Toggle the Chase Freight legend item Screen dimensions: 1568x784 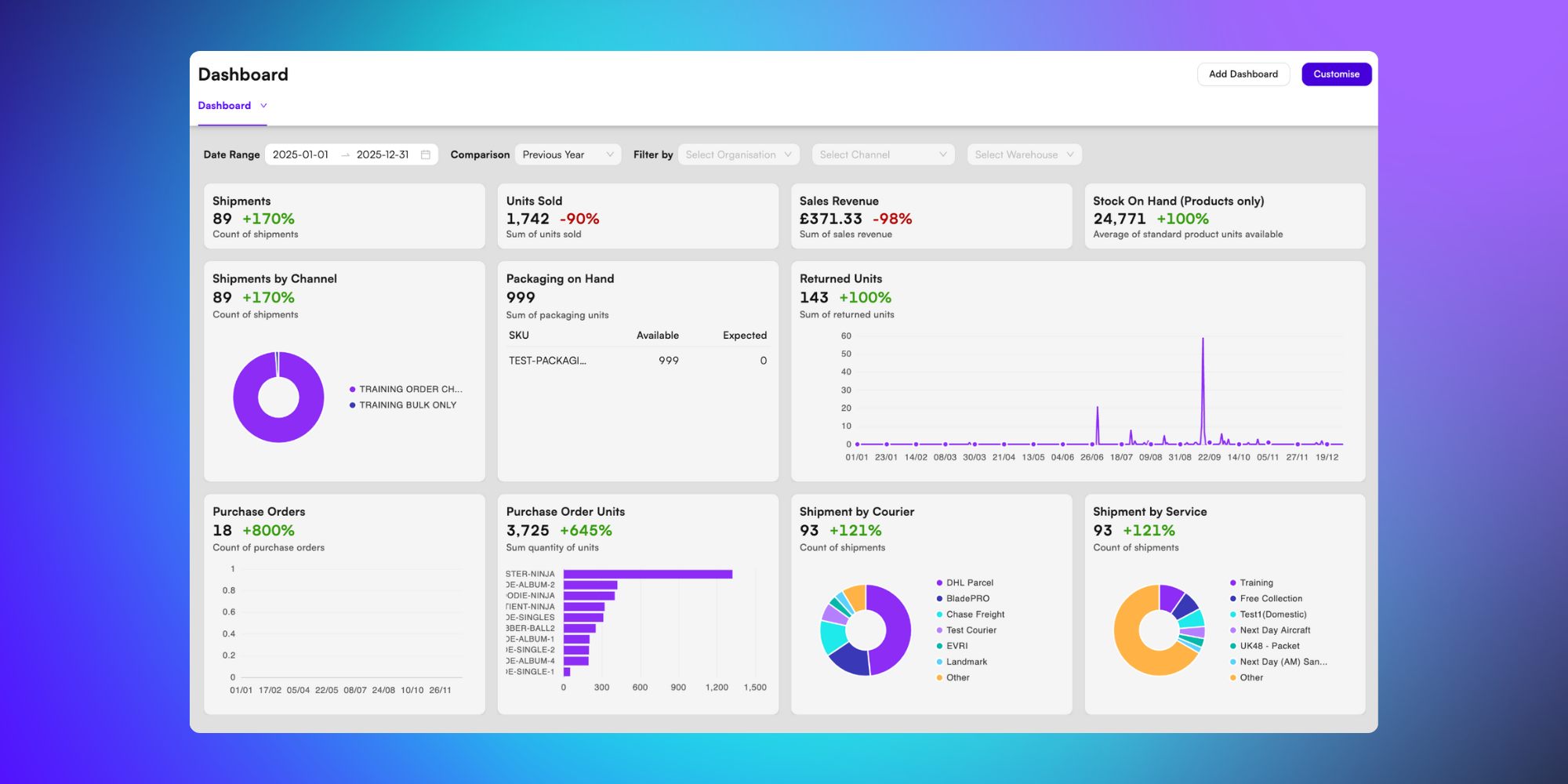[x=971, y=615]
